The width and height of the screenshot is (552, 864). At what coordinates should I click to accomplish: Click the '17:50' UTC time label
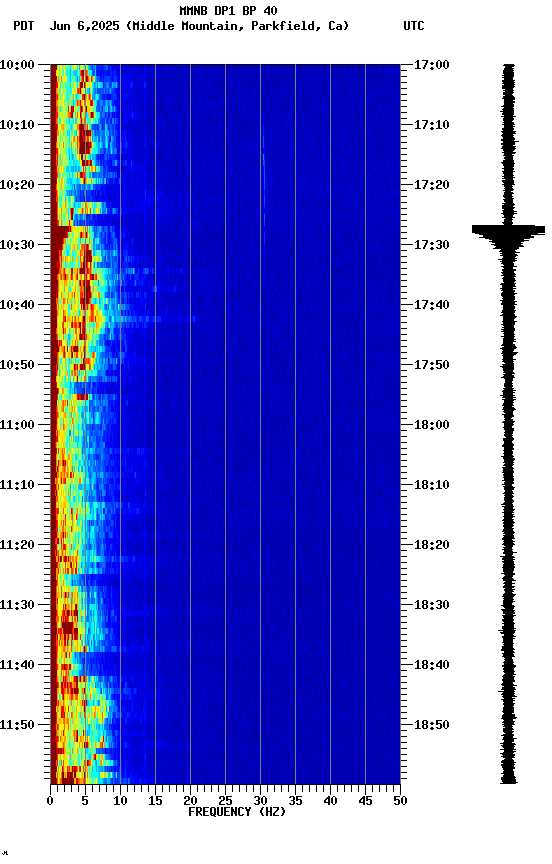(432, 365)
